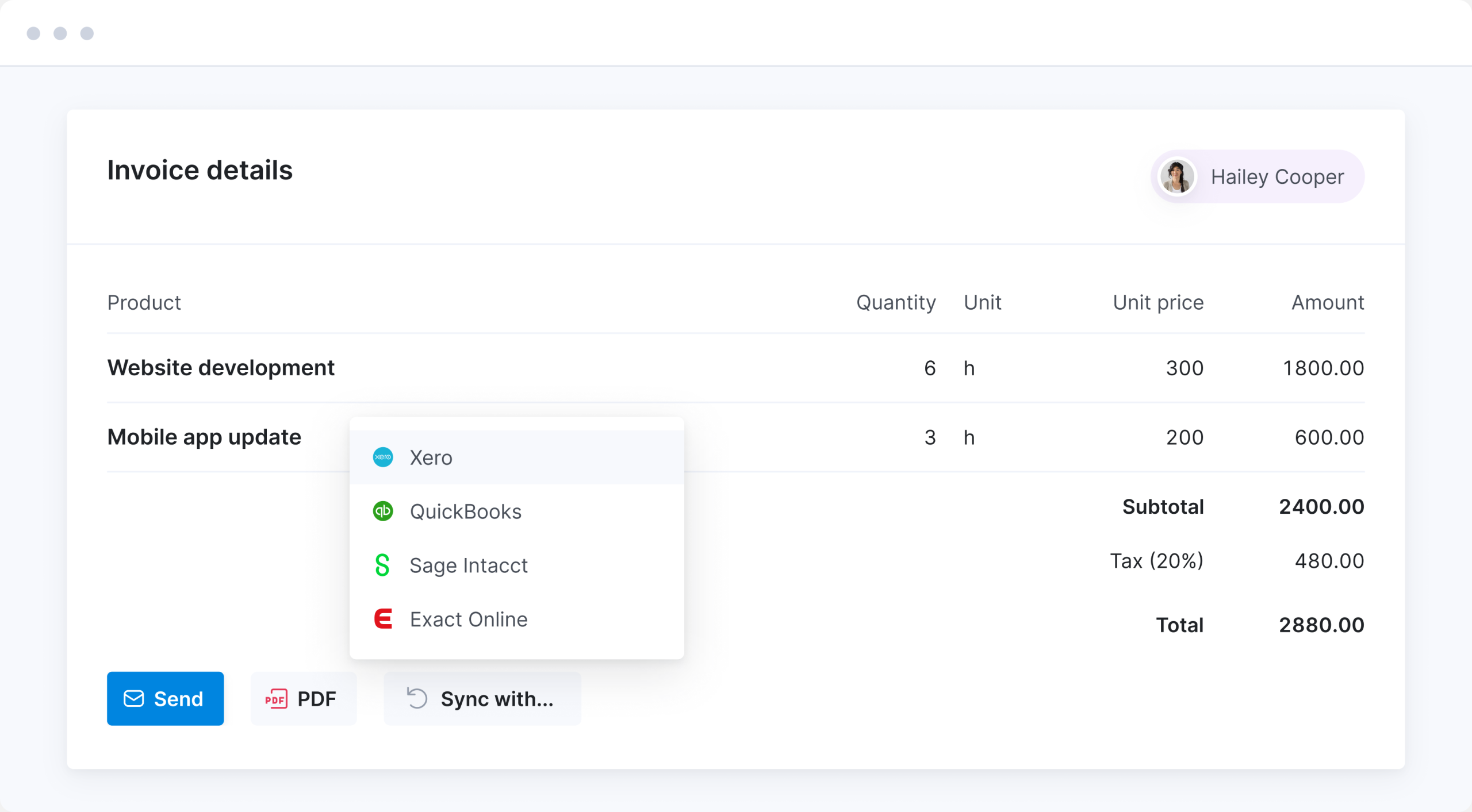
Task: Click the QuickBooks green logo icon
Action: coord(383,511)
